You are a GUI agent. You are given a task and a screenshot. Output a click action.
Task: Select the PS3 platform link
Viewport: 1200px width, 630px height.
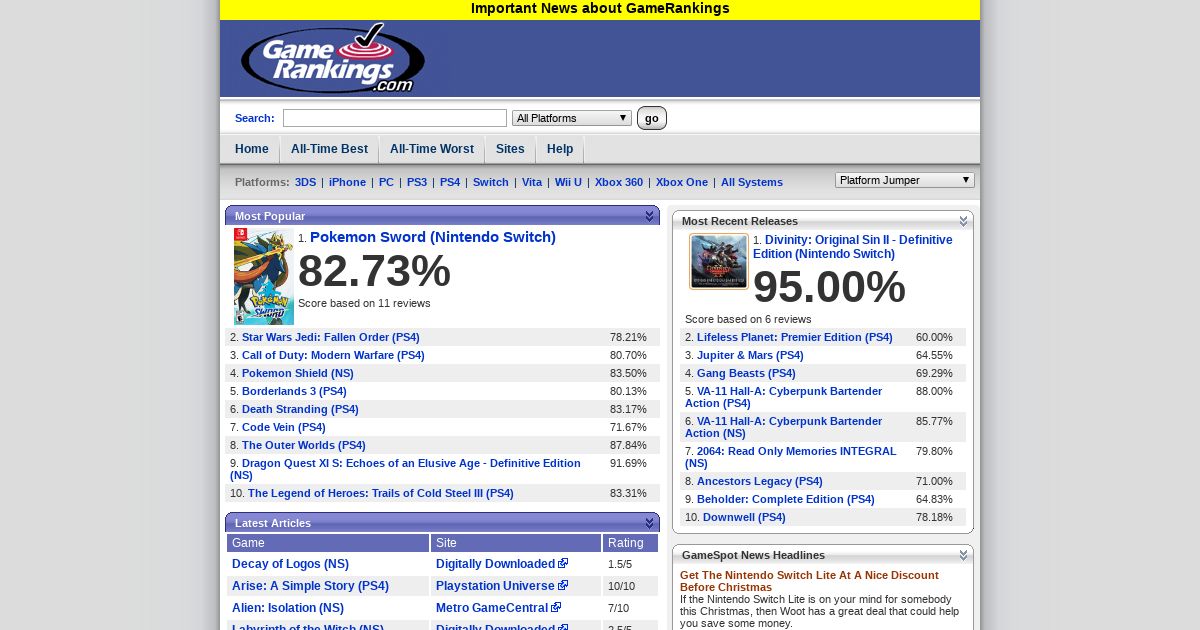pos(417,182)
